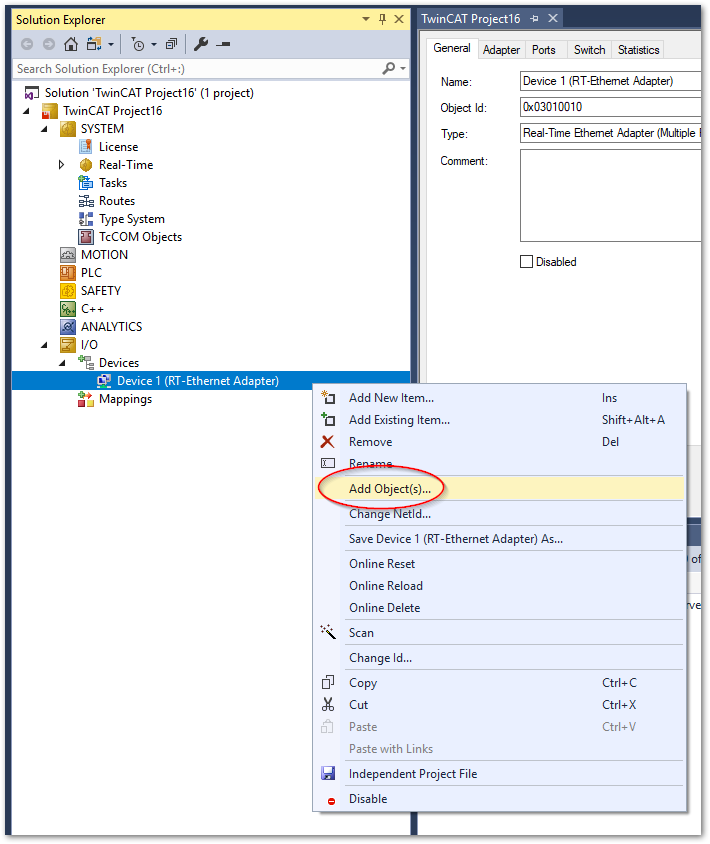Click the PLC node icon
This screenshot has height=844, width=710.
(68, 272)
